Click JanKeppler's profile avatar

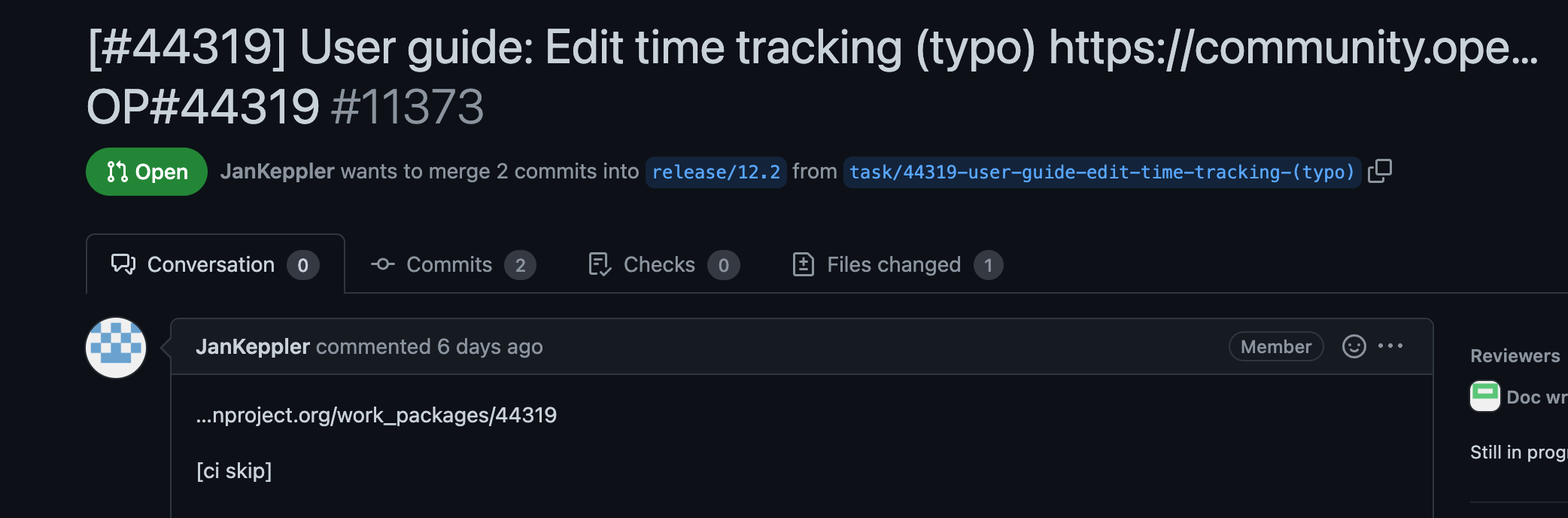[x=115, y=348]
